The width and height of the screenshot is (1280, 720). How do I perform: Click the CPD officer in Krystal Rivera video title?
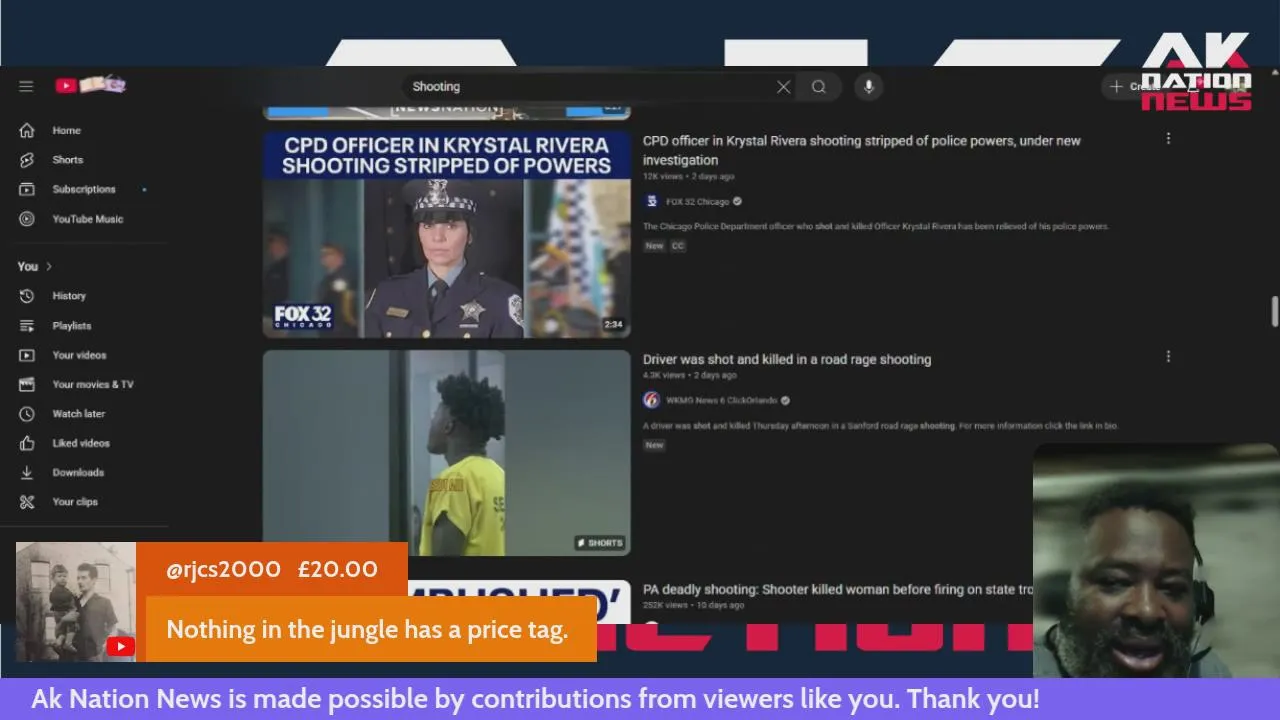(x=861, y=150)
